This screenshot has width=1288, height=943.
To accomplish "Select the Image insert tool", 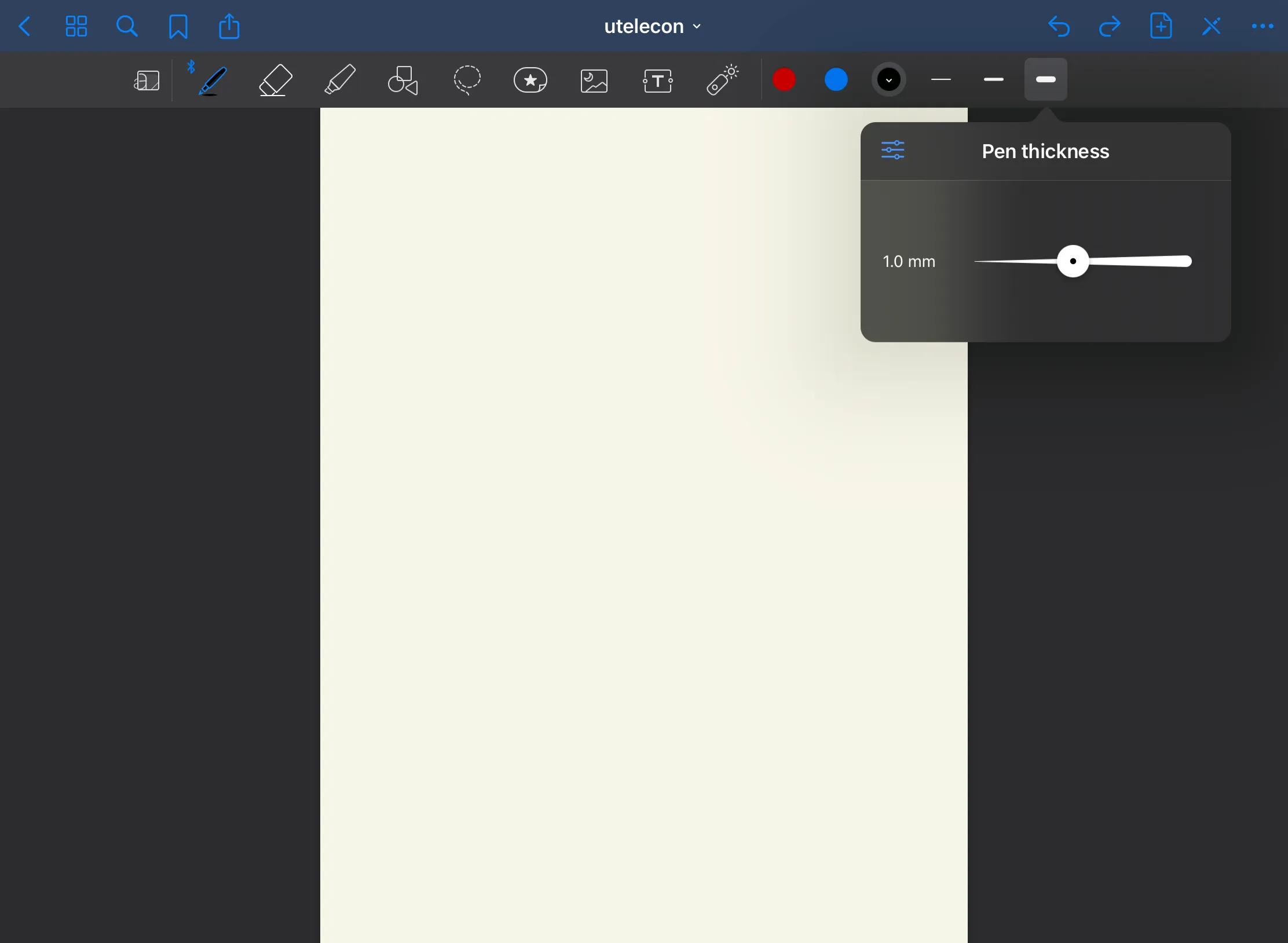I will (x=594, y=81).
